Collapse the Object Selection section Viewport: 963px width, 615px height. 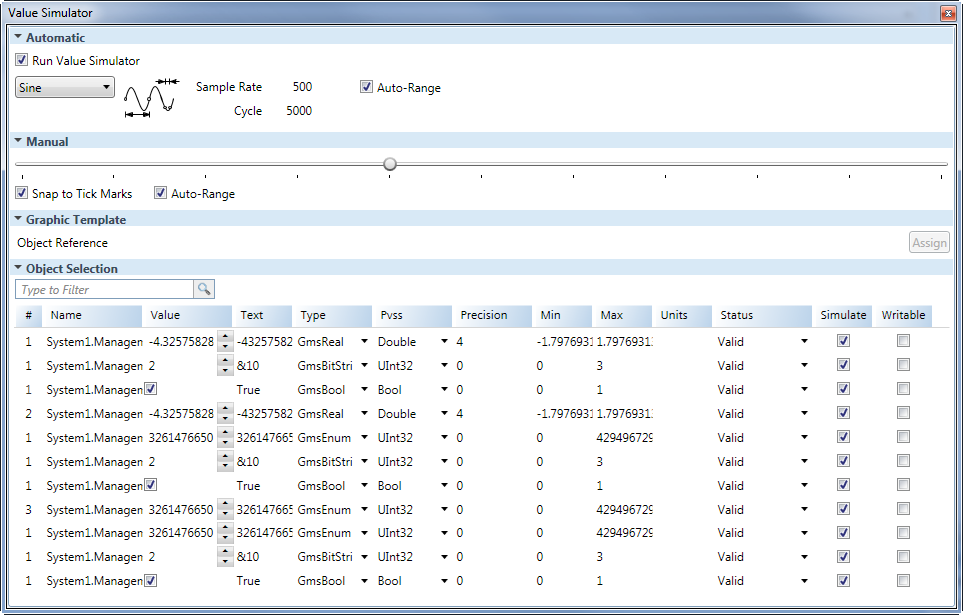pos(18,268)
